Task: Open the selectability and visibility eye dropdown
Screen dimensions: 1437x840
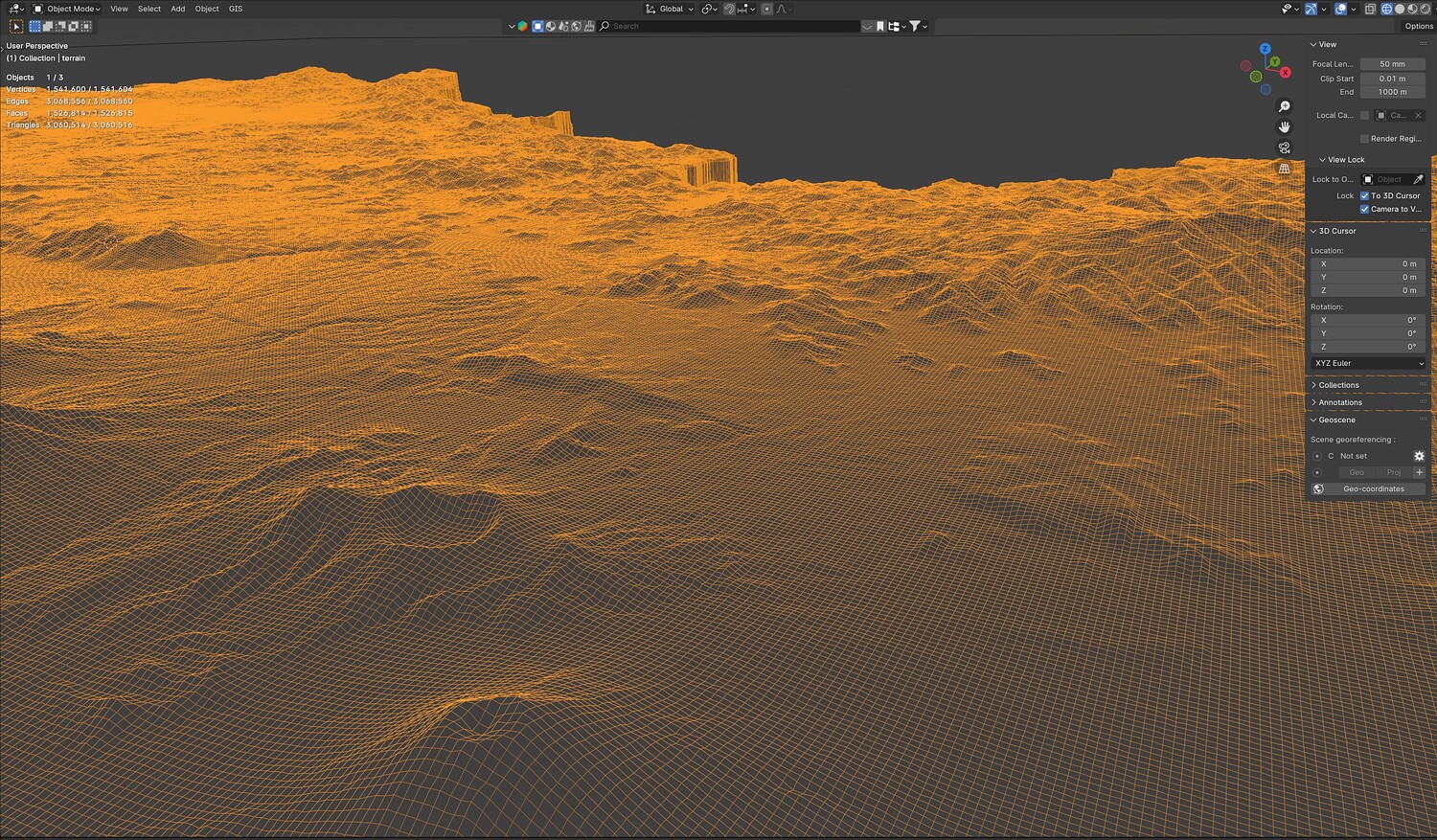Action: (x=1290, y=9)
